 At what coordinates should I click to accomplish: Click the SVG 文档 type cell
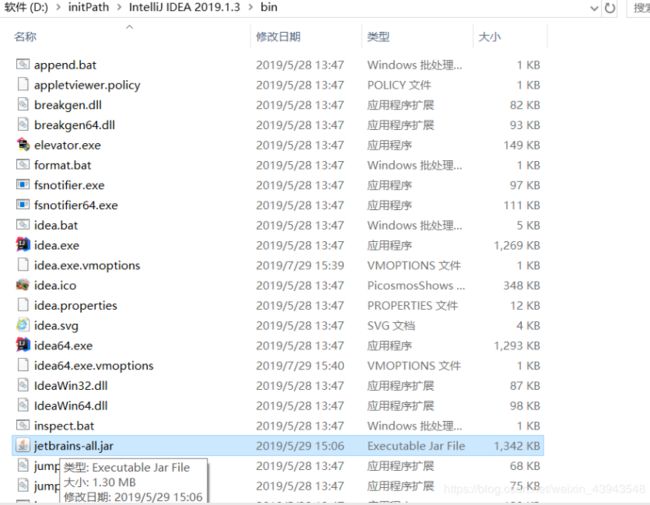click(x=391, y=325)
